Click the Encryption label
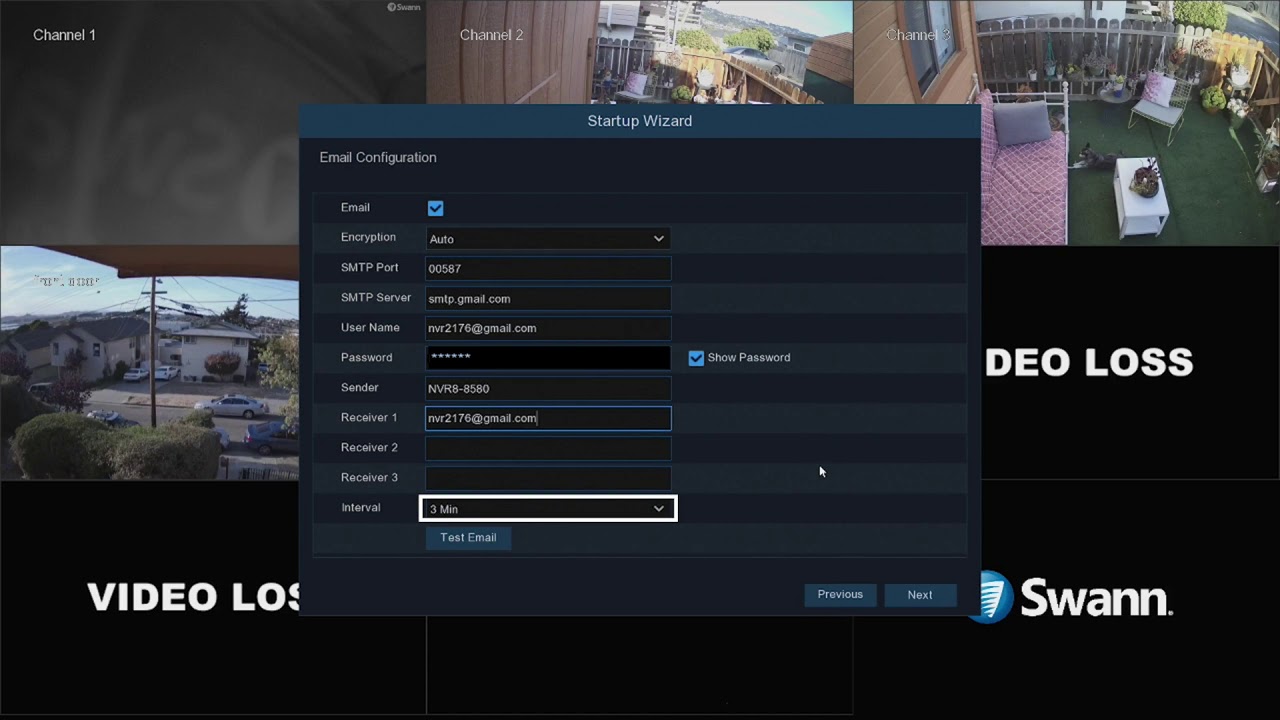Screen dimensions: 1280x720 (368, 238)
